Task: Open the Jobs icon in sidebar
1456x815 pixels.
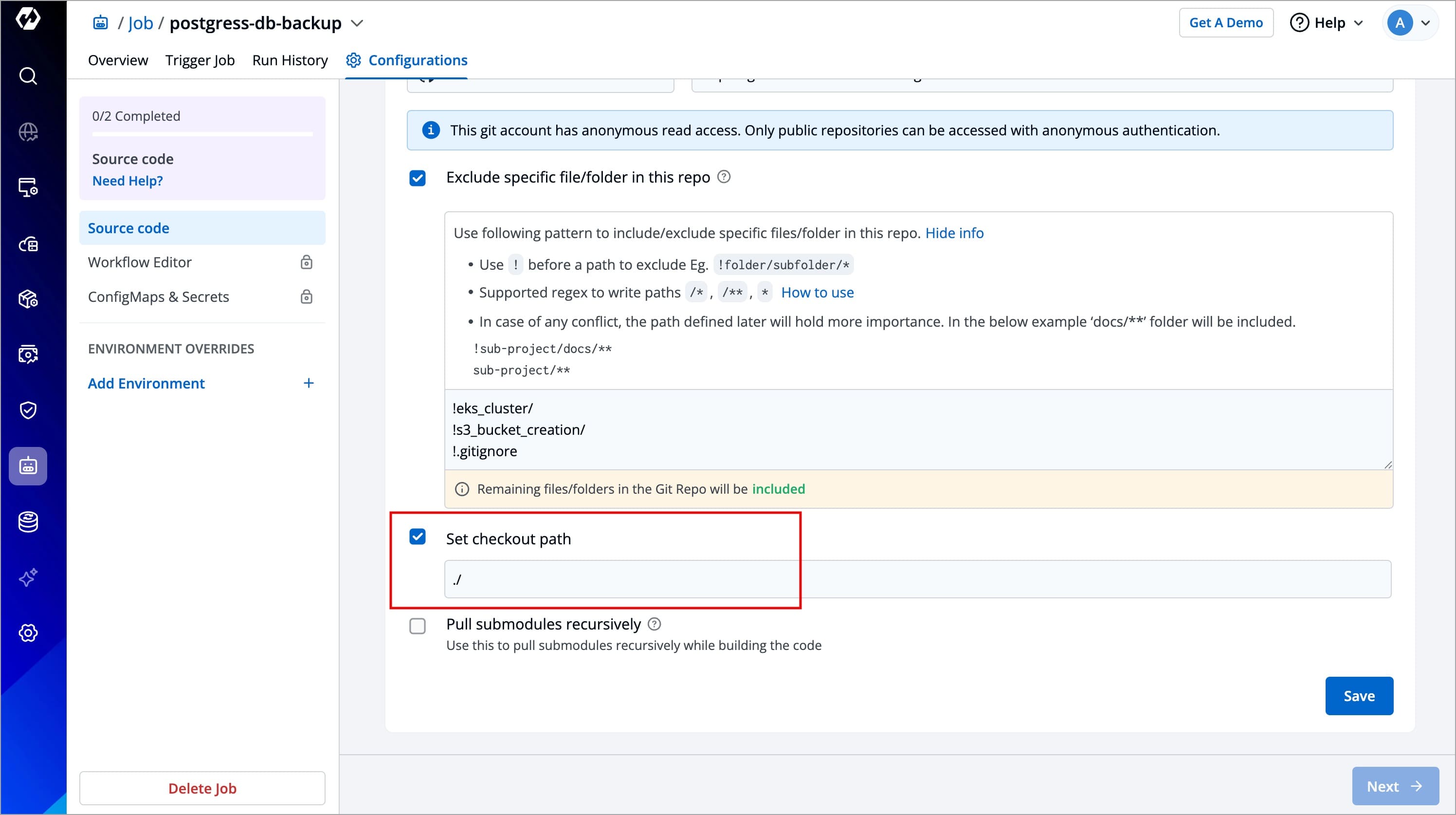Action: 28,466
